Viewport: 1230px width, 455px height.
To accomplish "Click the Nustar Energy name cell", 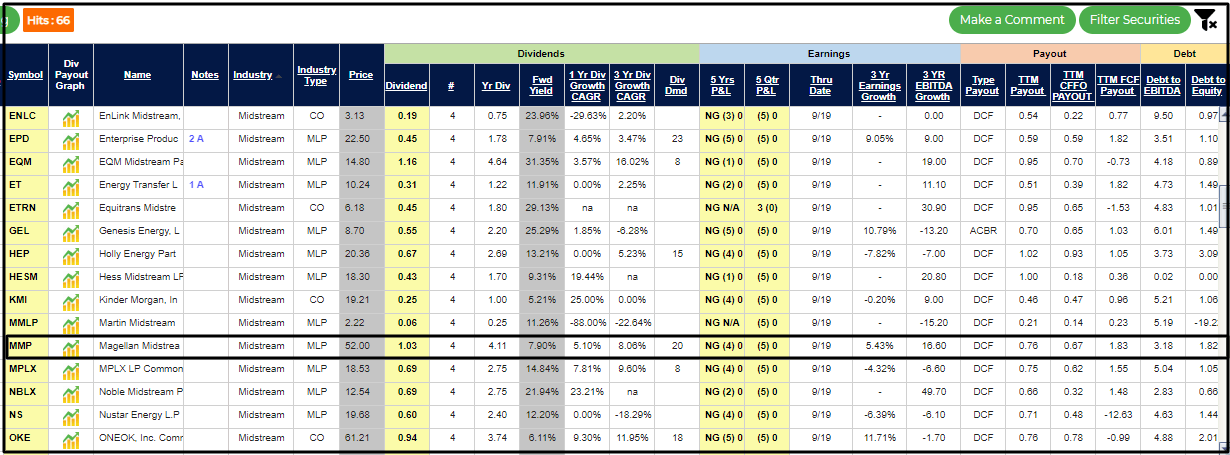I will coord(138,415).
